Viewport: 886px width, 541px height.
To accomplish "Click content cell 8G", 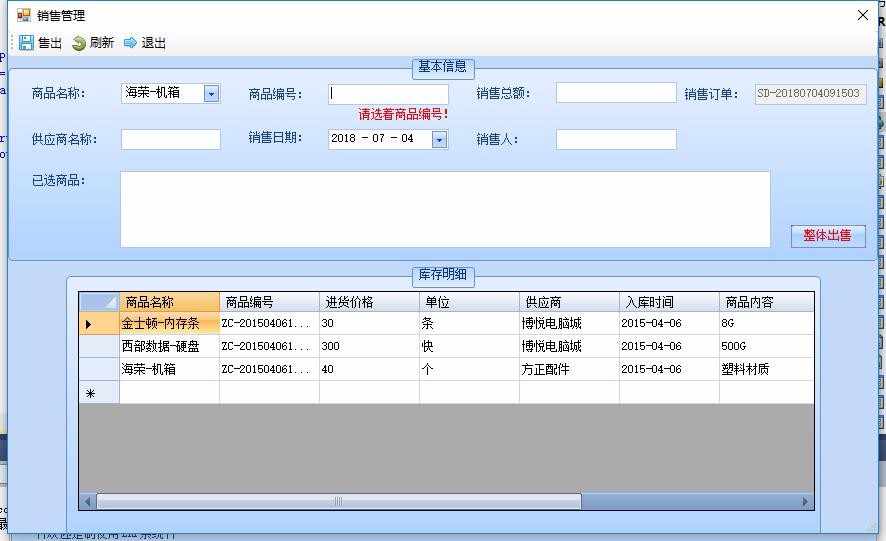I will 767,323.
